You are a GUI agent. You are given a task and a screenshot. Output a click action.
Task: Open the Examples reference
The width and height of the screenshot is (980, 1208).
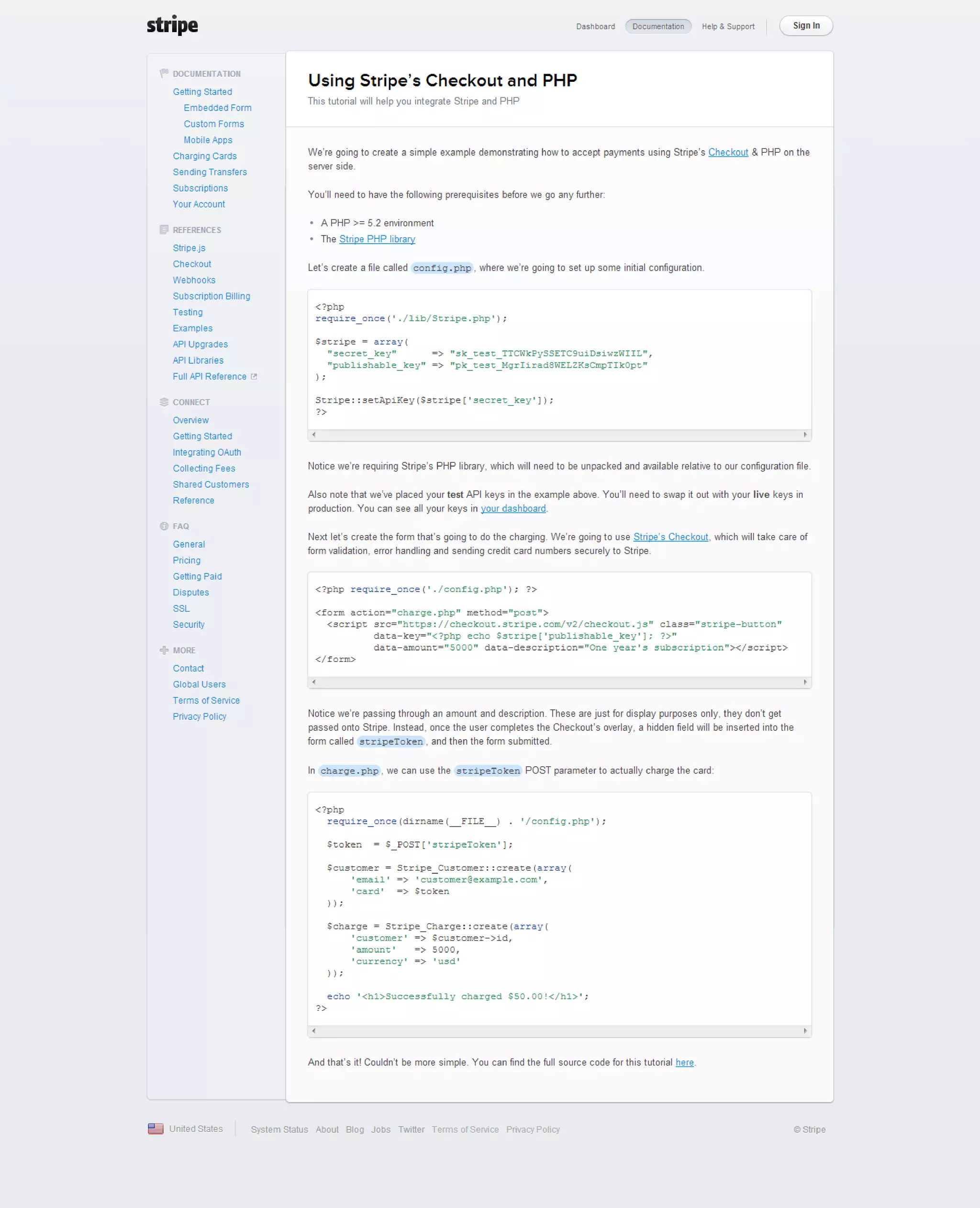point(192,328)
